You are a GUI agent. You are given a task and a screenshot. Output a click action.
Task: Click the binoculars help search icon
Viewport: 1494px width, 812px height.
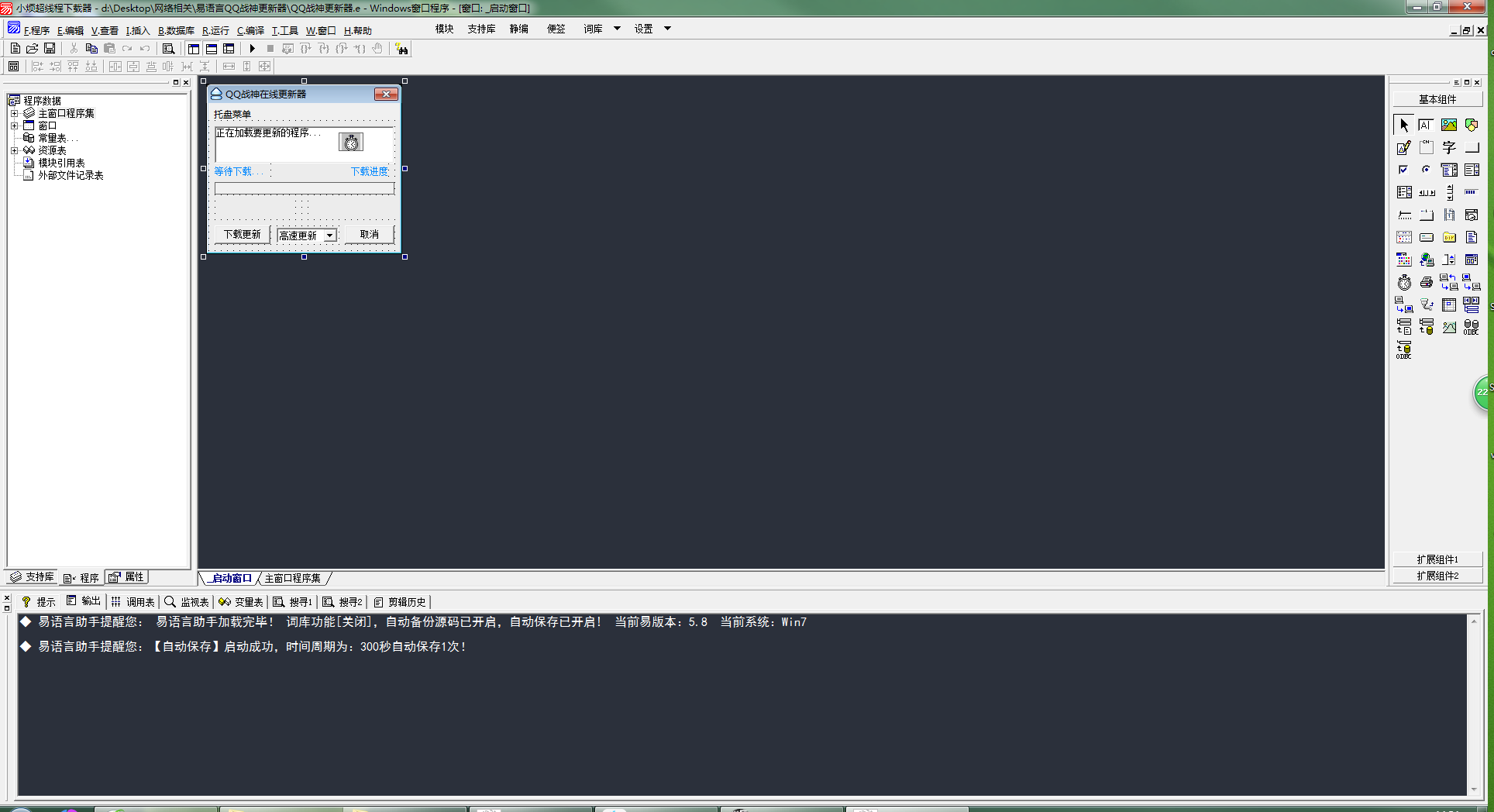tap(401, 49)
